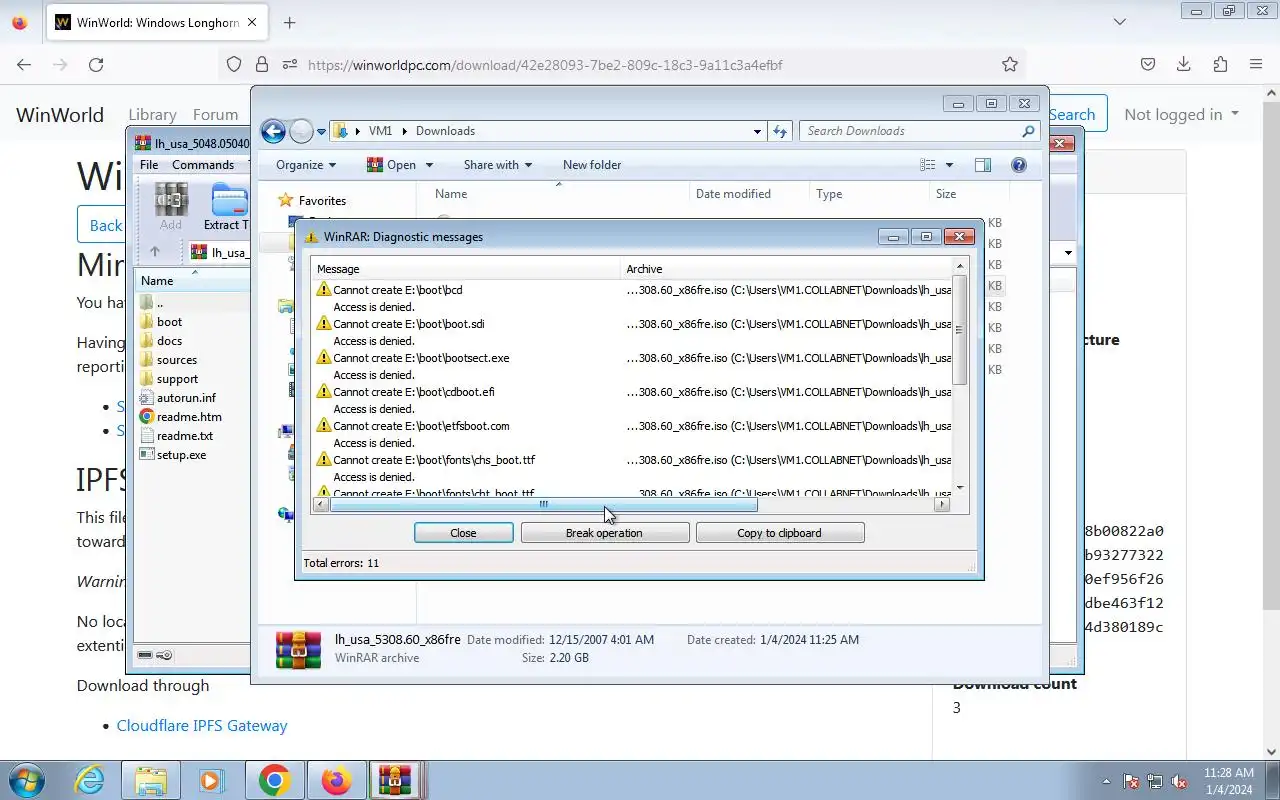This screenshot has height=800, width=1280.
Task: Click Open in the Explorer toolbar
Action: [x=391, y=165]
